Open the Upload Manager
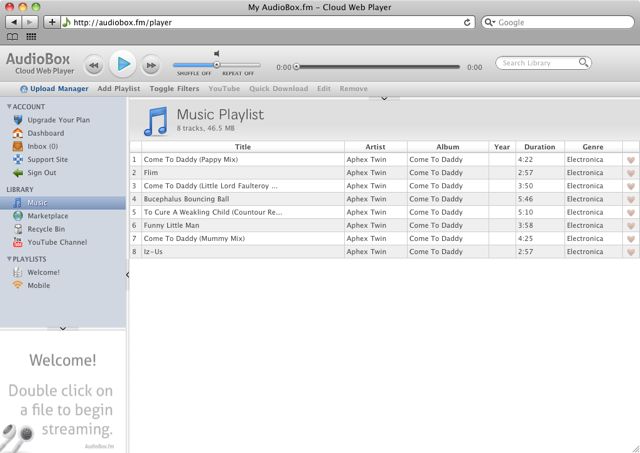 point(54,89)
